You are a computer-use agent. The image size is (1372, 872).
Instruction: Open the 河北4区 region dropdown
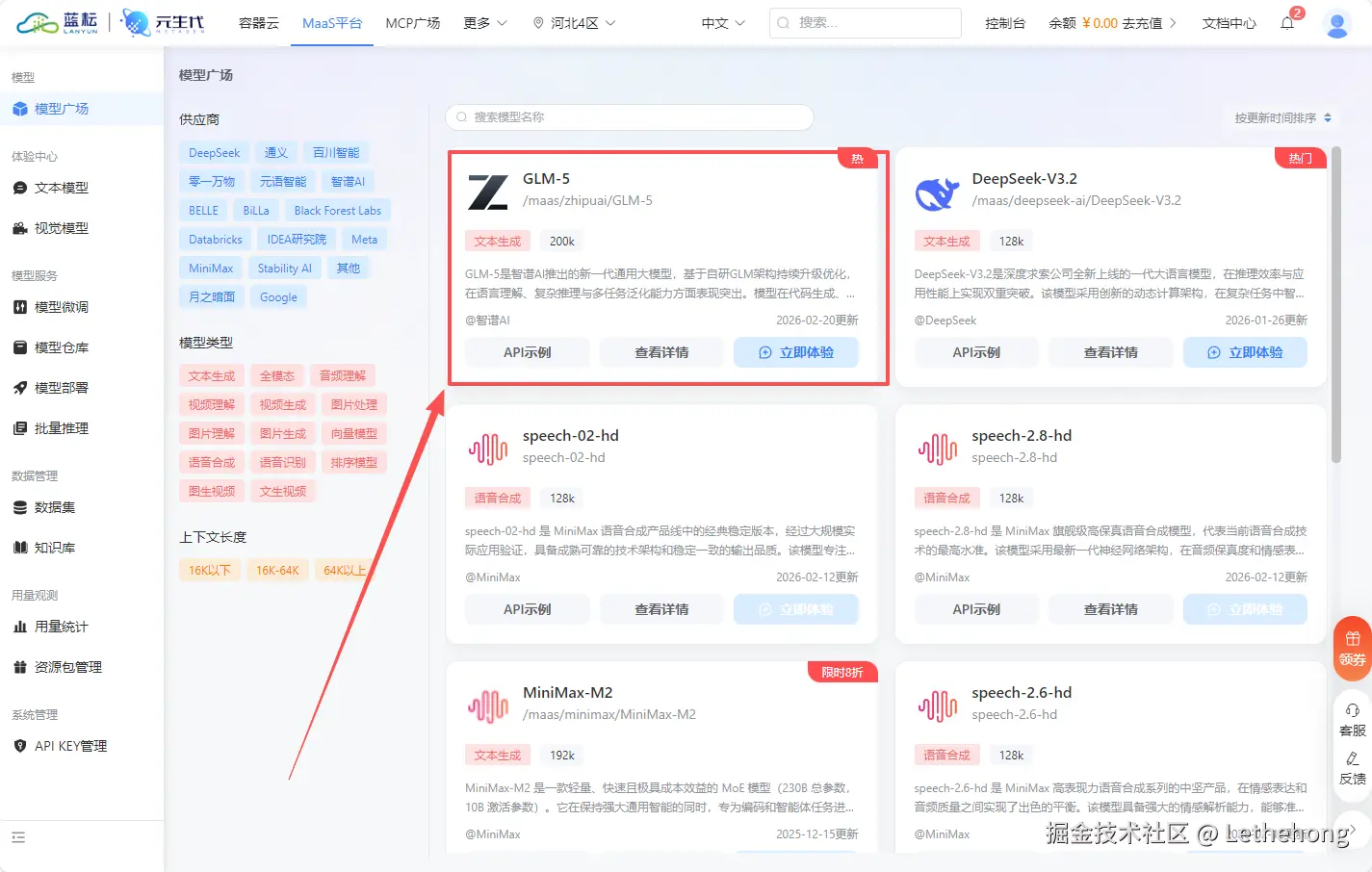pos(574,23)
